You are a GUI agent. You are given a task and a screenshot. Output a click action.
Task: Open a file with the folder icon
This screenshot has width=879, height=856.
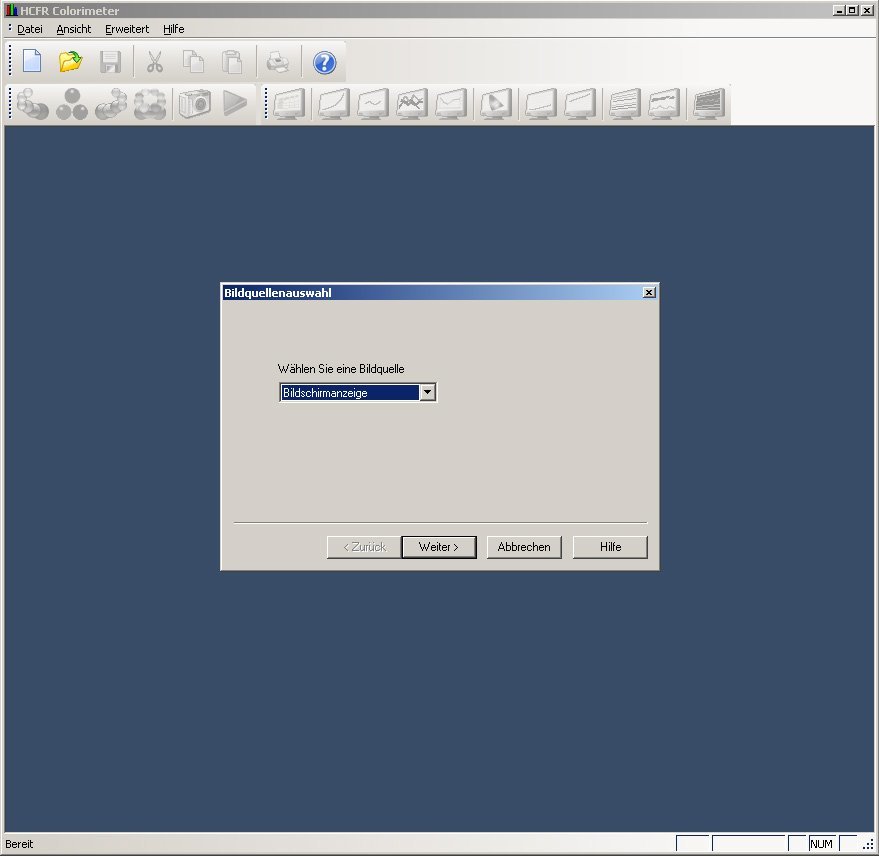tap(71, 62)
